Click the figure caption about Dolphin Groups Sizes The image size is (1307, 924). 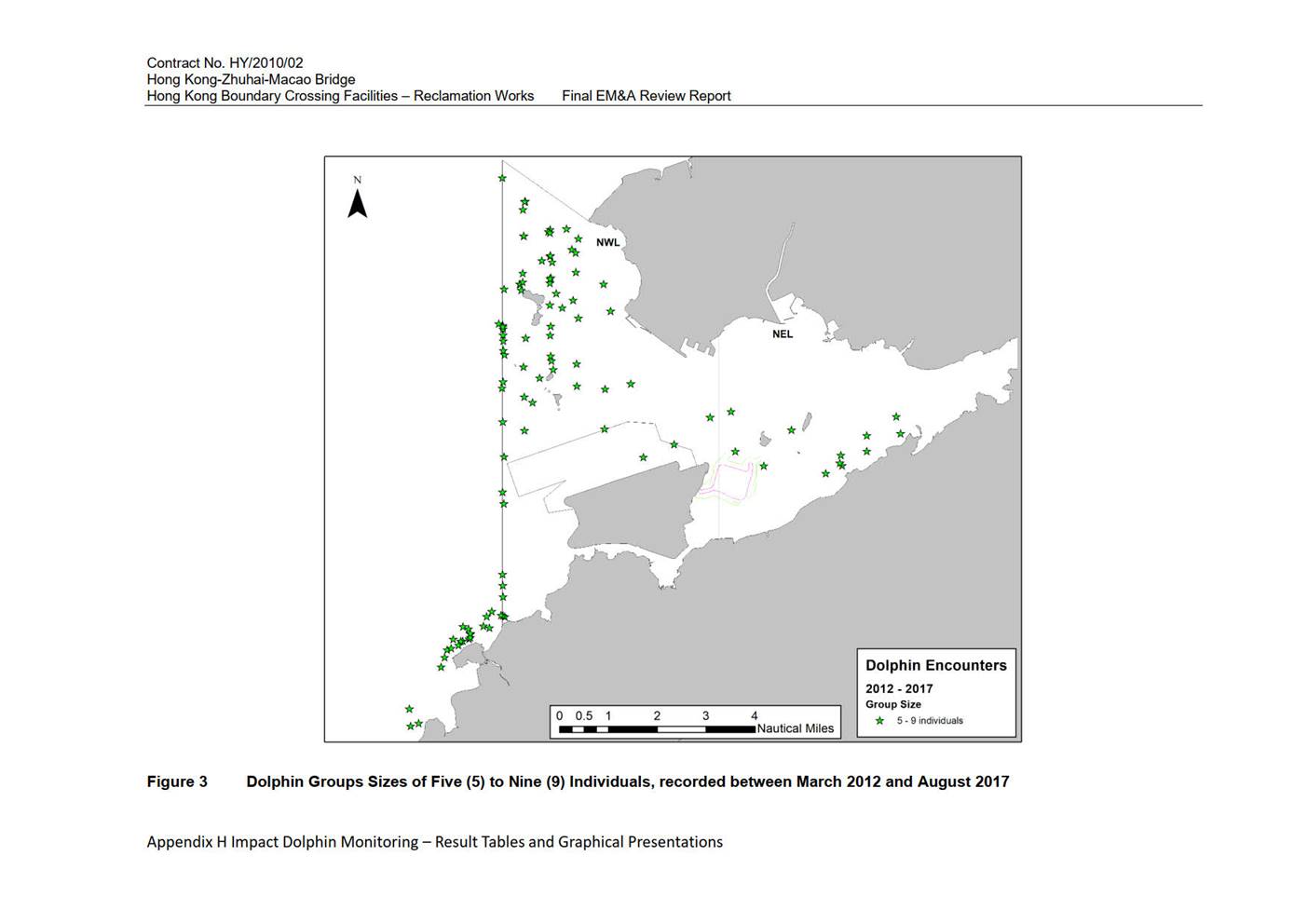pos(628,781)
